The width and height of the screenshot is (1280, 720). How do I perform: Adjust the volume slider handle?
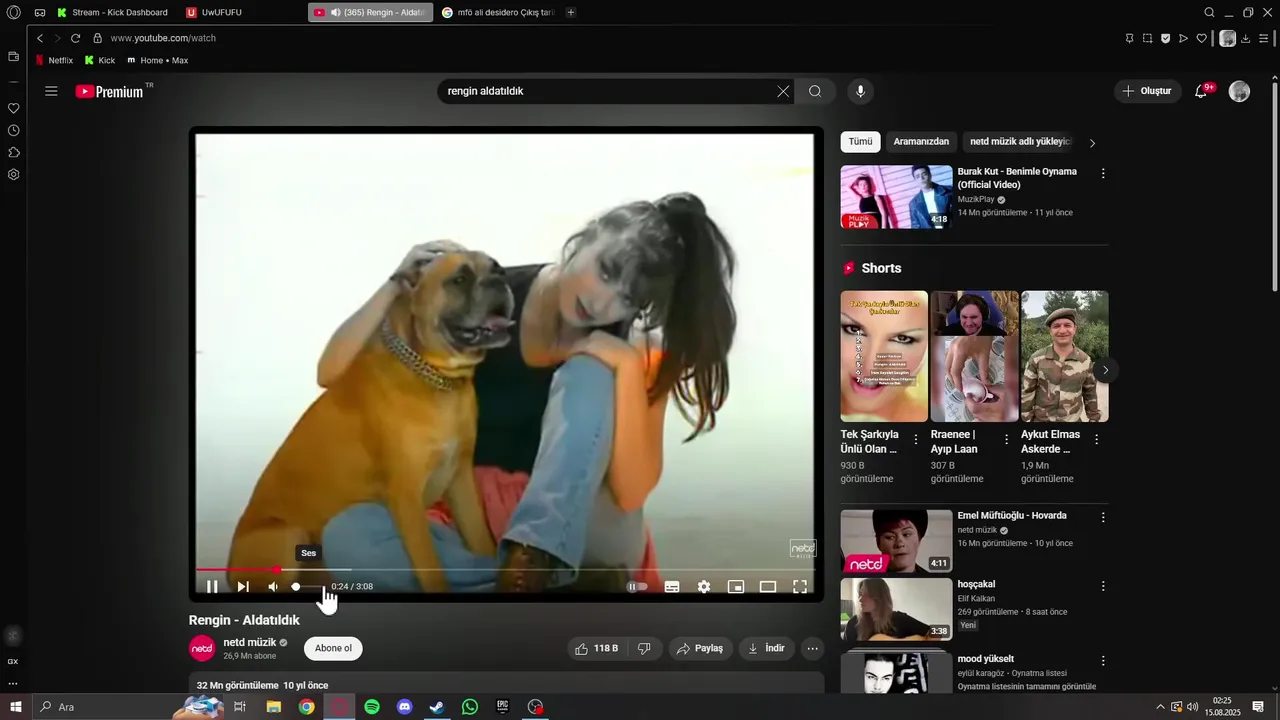coord(296,587)
